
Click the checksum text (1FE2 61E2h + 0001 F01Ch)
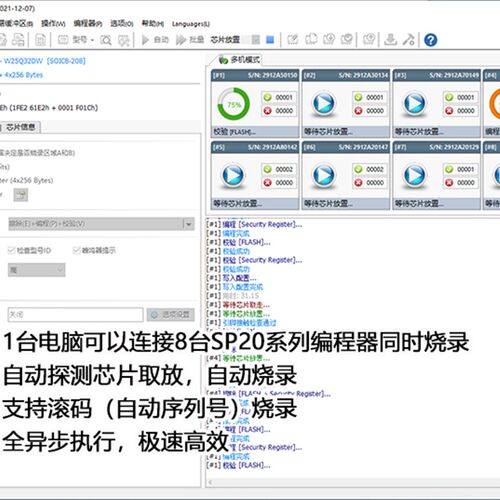(53, 108)
